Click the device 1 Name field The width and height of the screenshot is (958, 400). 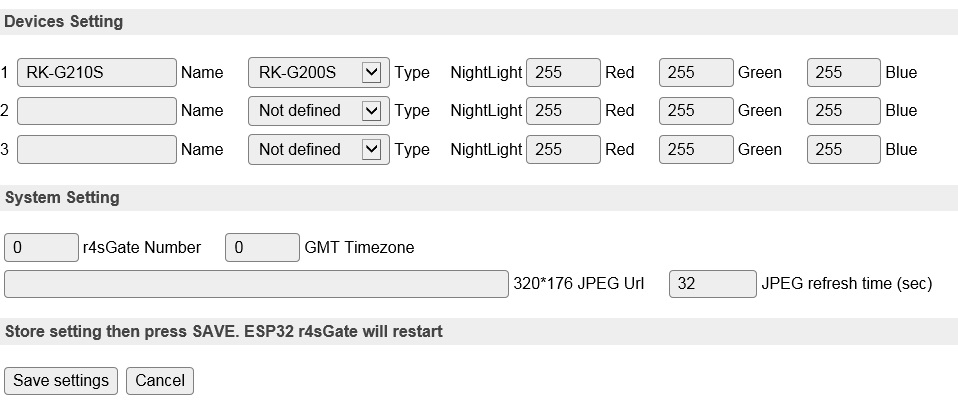(97, 72)
